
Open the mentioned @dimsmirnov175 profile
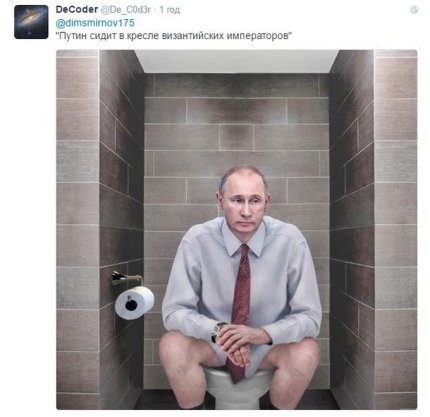pyautogui.click(x=95, y=23)
